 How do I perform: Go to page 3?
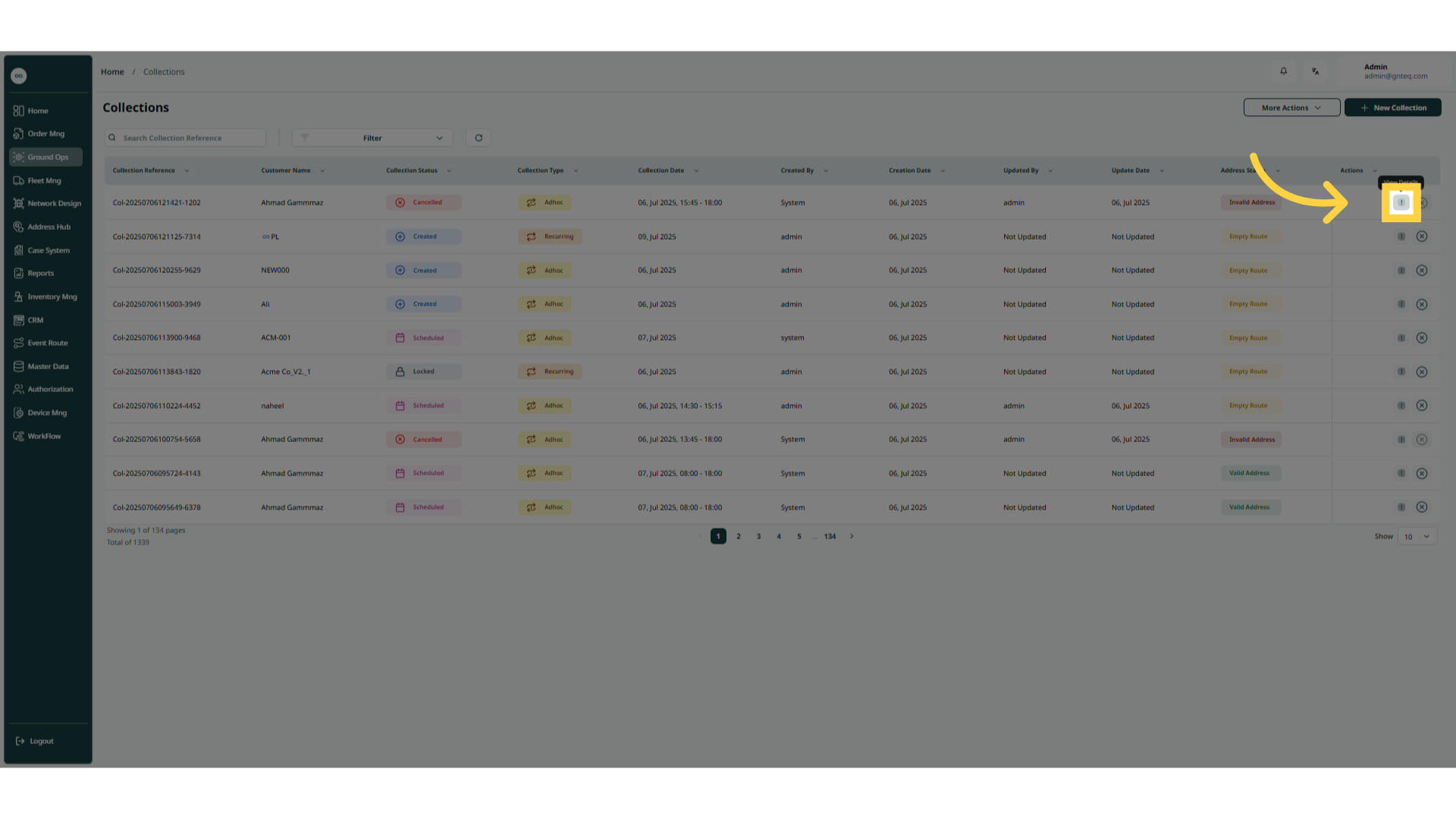(758, 536)
